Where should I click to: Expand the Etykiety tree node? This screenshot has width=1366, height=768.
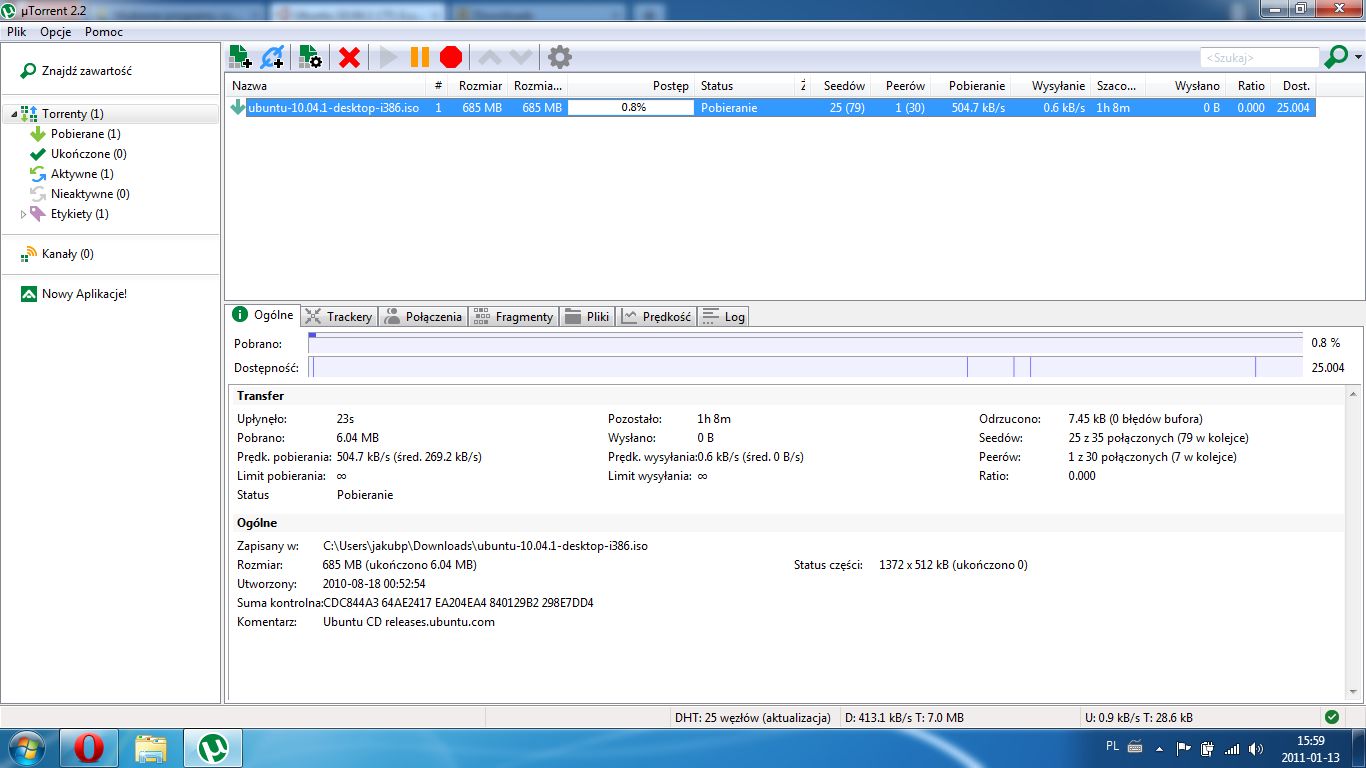(x=23, y=214)
